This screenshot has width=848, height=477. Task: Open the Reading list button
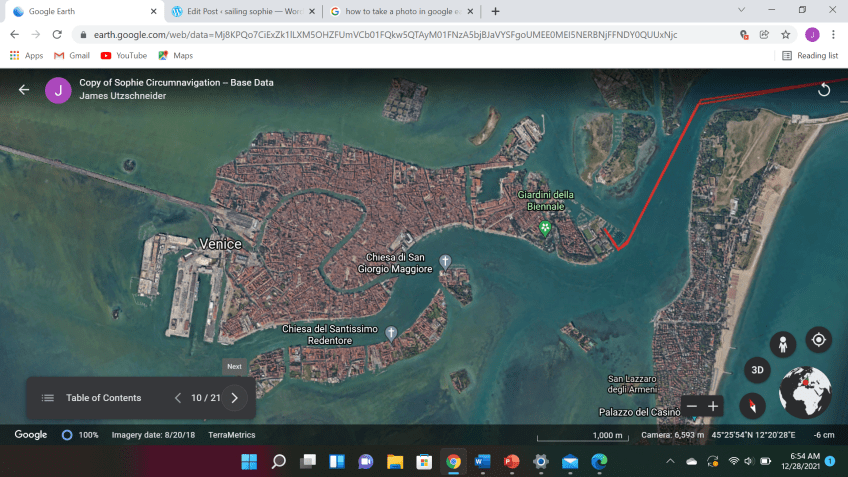(x=810, y=55)
